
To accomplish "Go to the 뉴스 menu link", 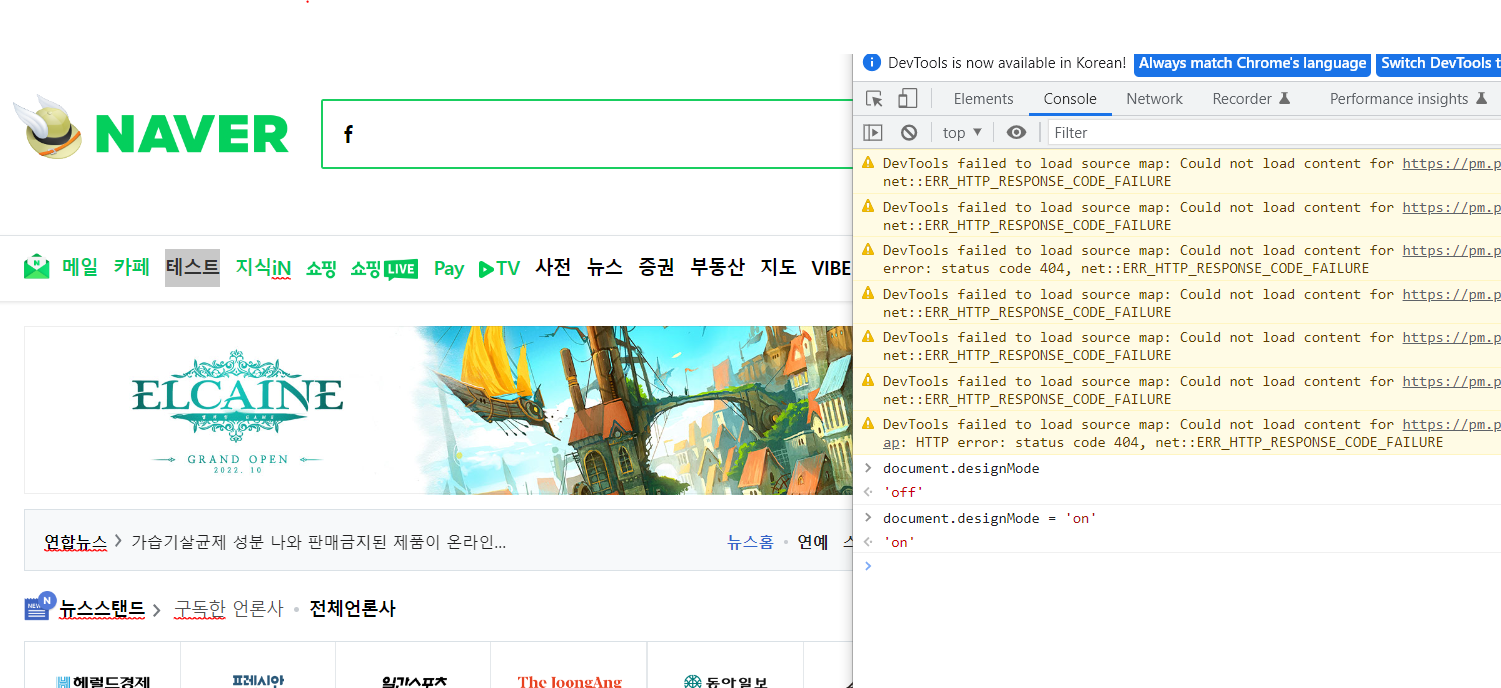I will tap(605, 267).
